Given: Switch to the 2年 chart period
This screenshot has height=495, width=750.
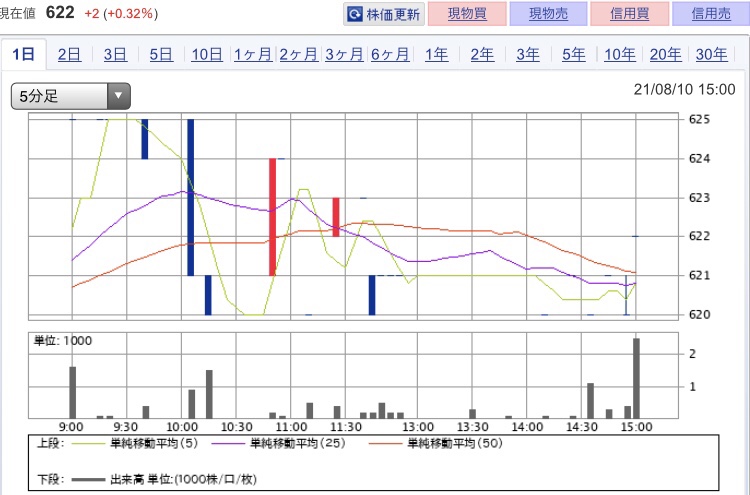Looking at the screenshot, I should pos(482,55).
